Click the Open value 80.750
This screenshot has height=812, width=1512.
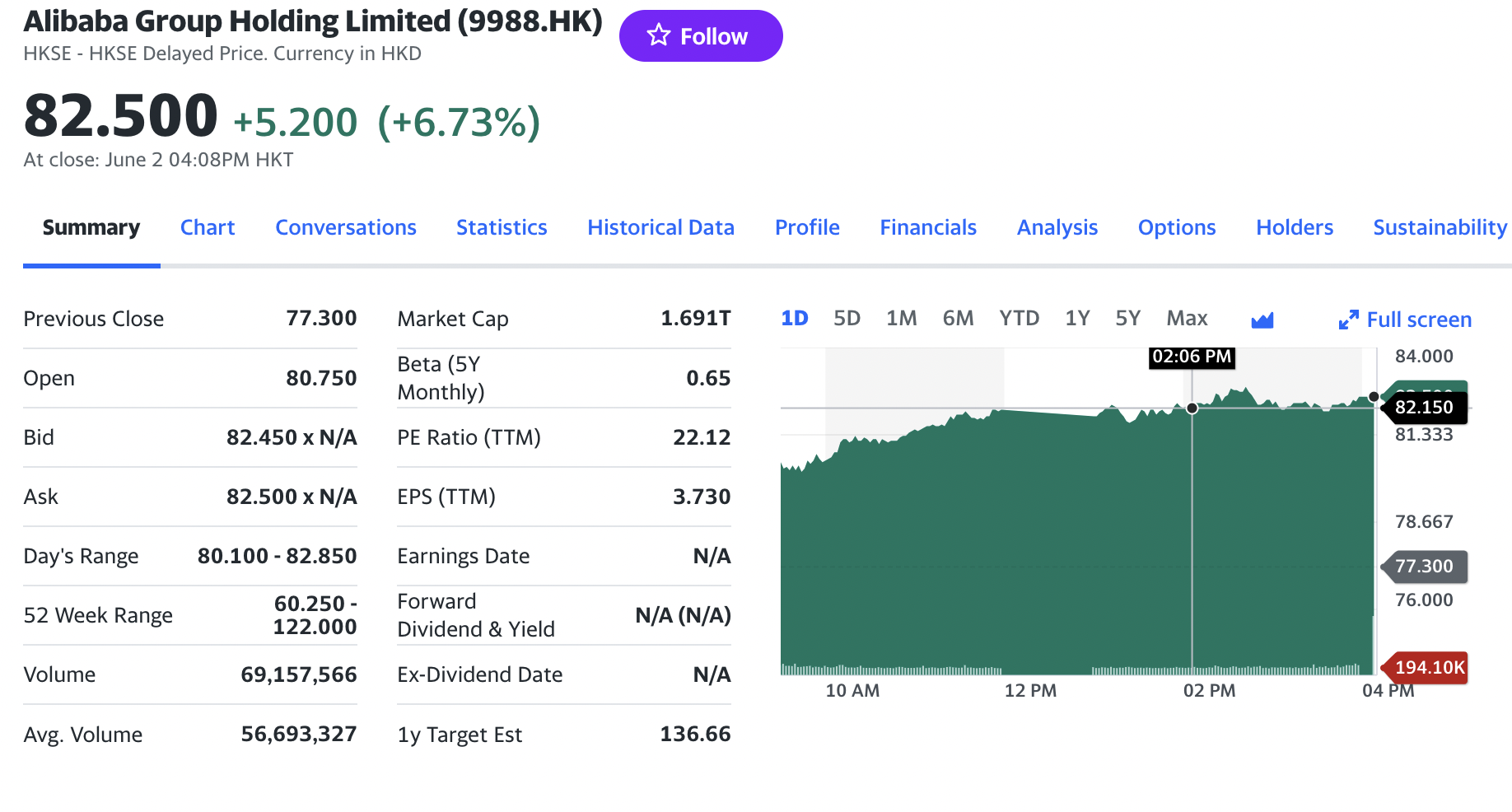pyautogui.click(x=321, y=378)
